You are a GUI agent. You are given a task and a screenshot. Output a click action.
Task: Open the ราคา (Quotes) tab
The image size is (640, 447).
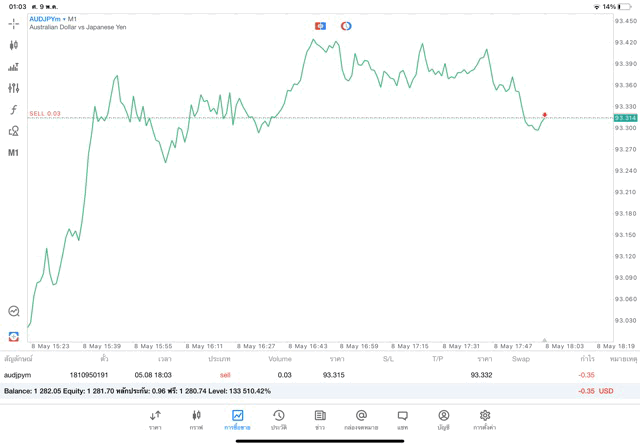[x=155, y=419]
